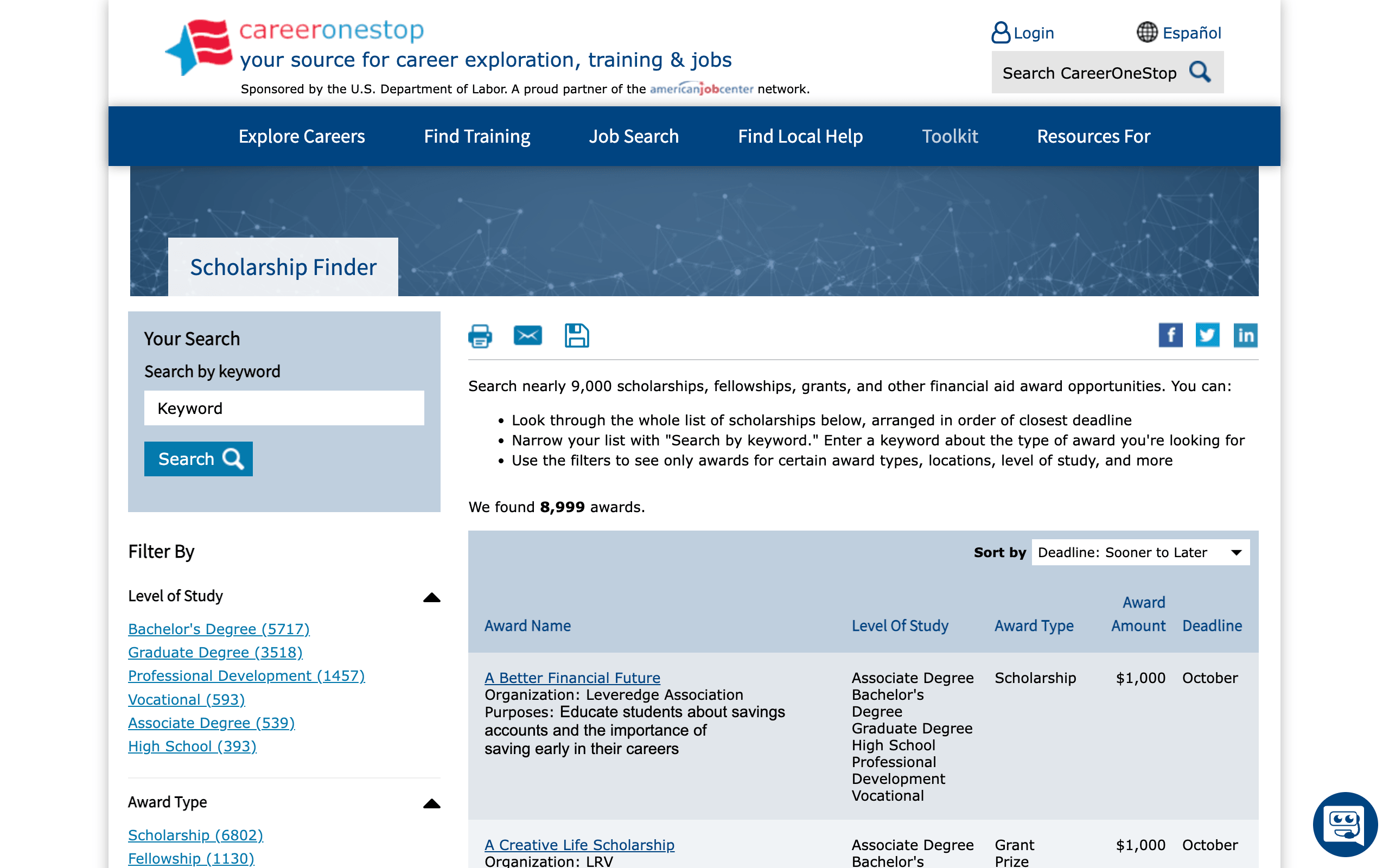Click the Keyword input field

(x=284, y=408)
